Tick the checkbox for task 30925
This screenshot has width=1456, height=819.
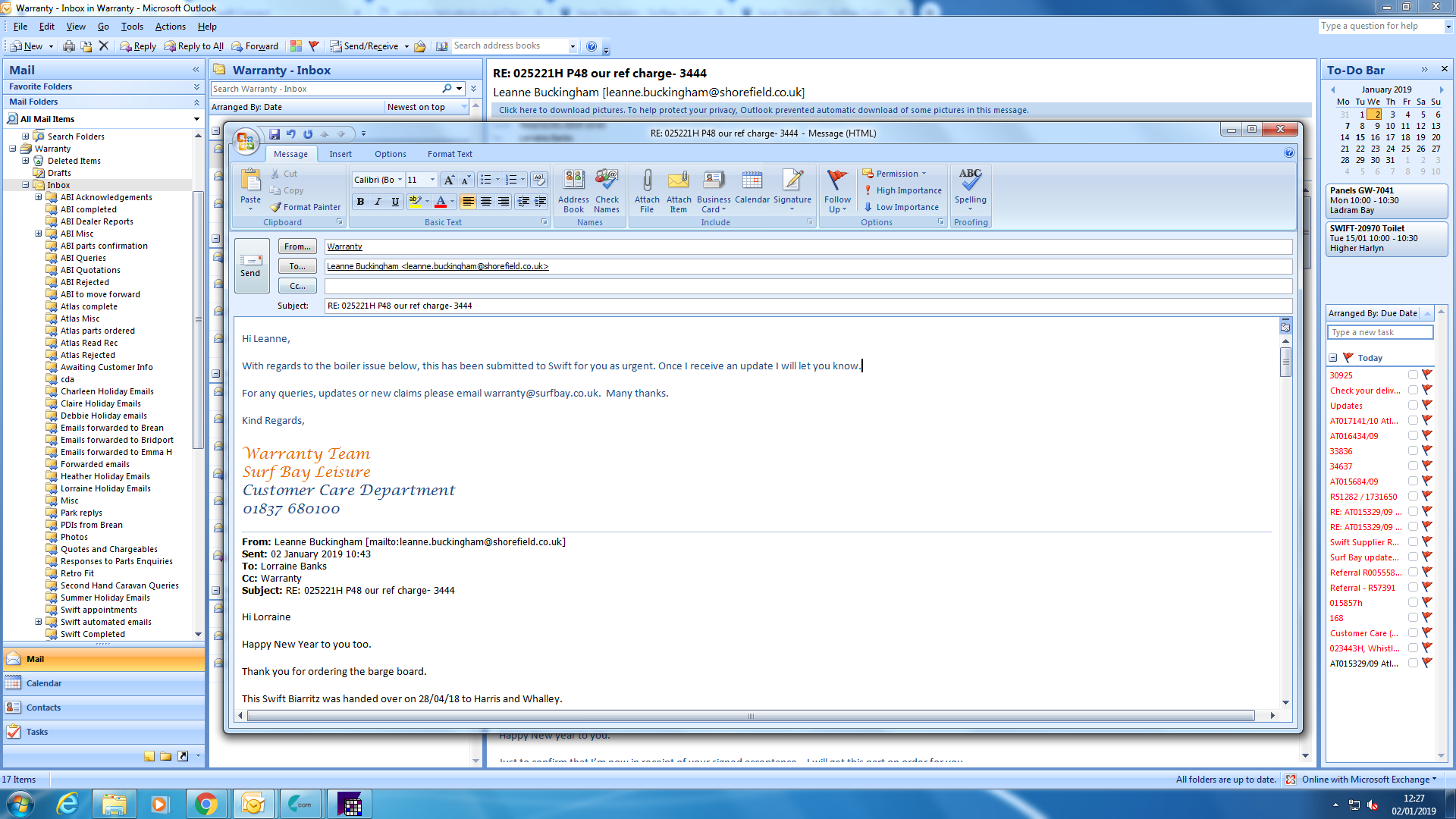1413,375
